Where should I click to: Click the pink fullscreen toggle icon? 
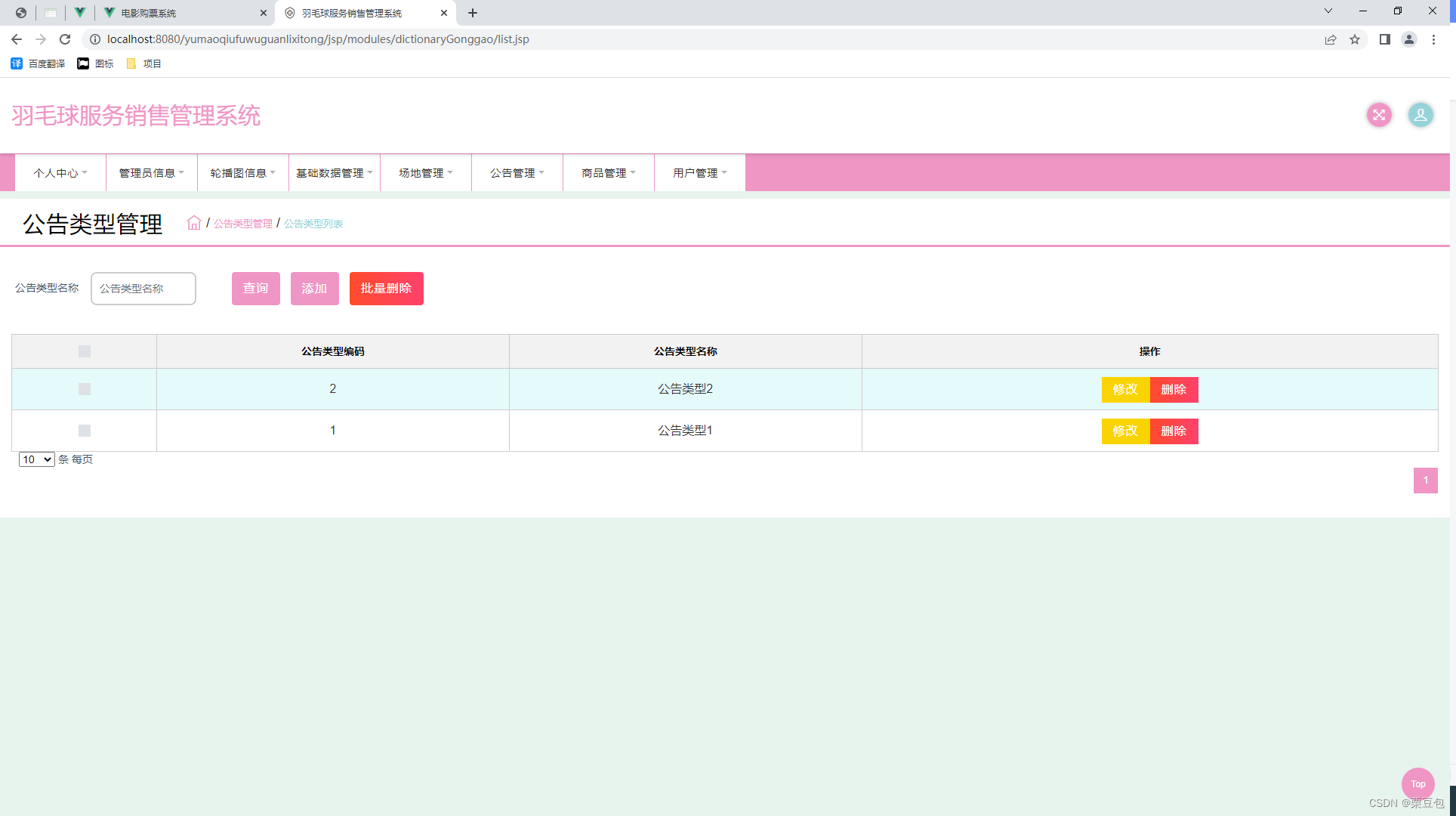pos(1379,115)
